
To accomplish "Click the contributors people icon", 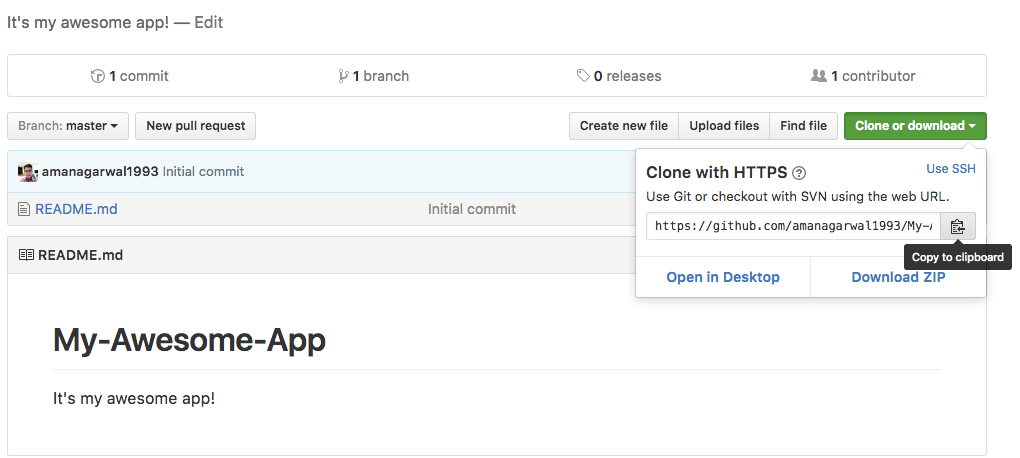I will coord(818,76).
